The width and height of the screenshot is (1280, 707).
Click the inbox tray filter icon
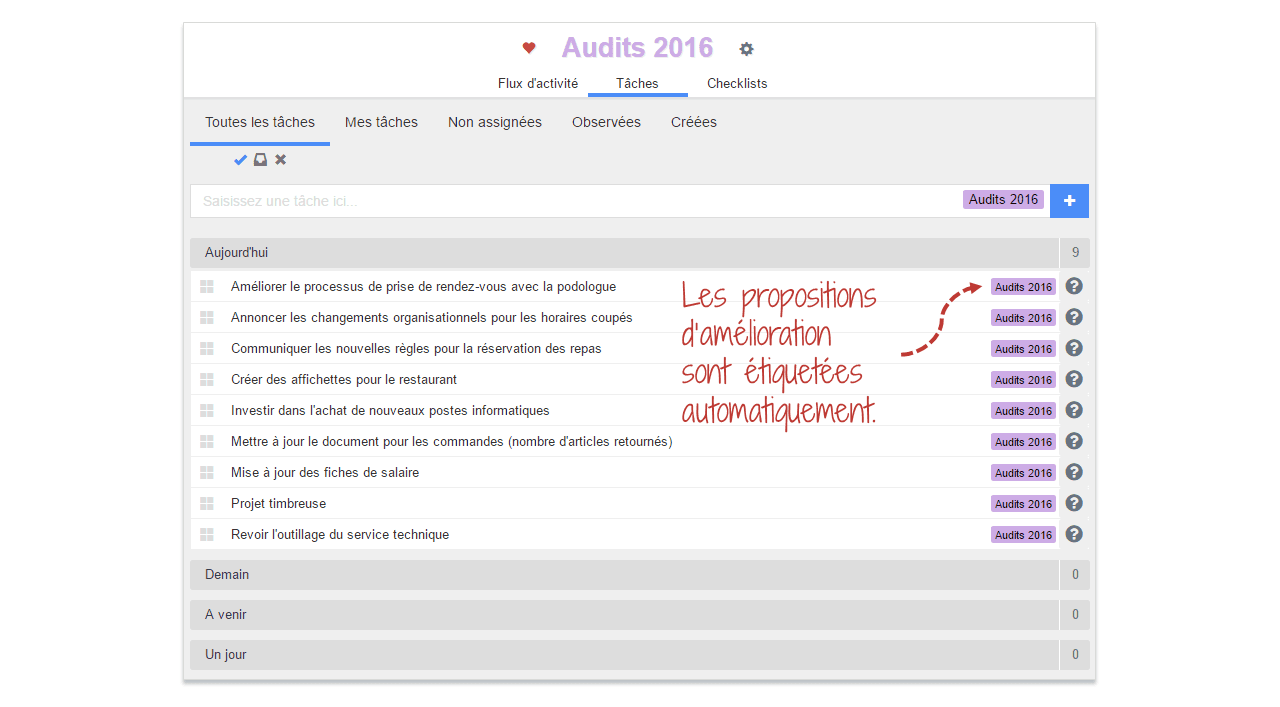pyautogui.click(x=260, y=160)
